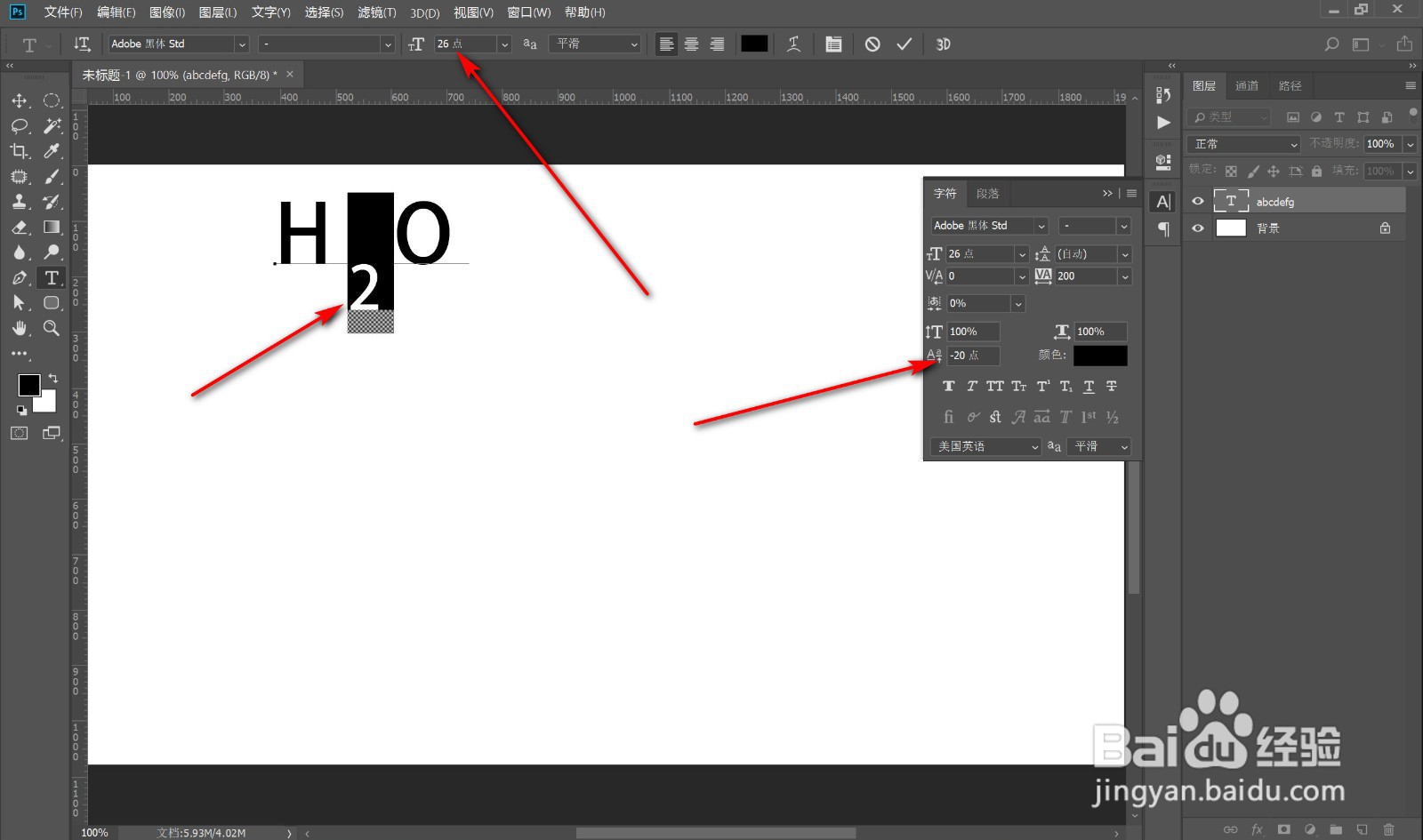This screenshot has width=1423, height=840.
Task: Select the Brush tool
Action: point(52,176)
